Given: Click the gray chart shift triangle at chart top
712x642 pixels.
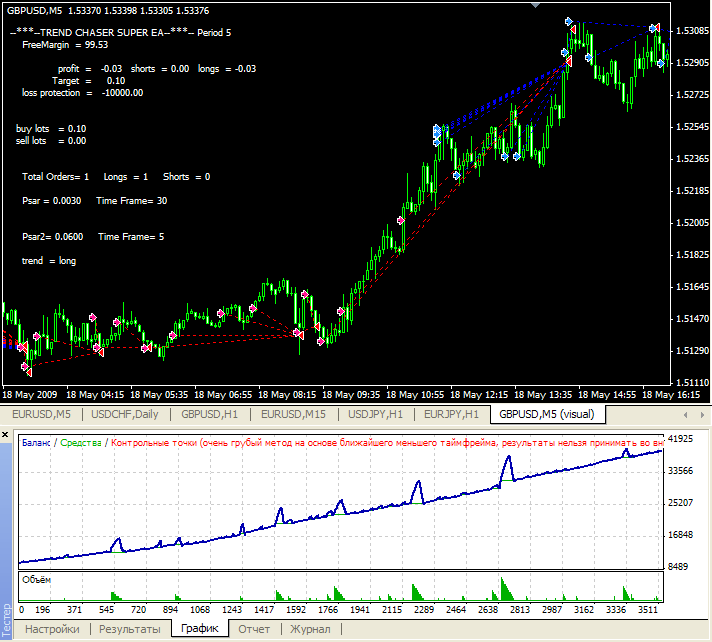Looking at the screenshot, I should pyautogui.click(x=537, y=6).
